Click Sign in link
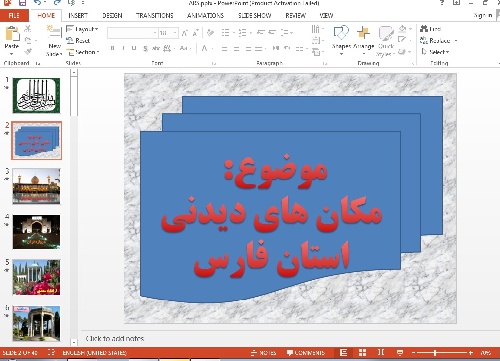 pyautogui.click(x=483, y=16)
